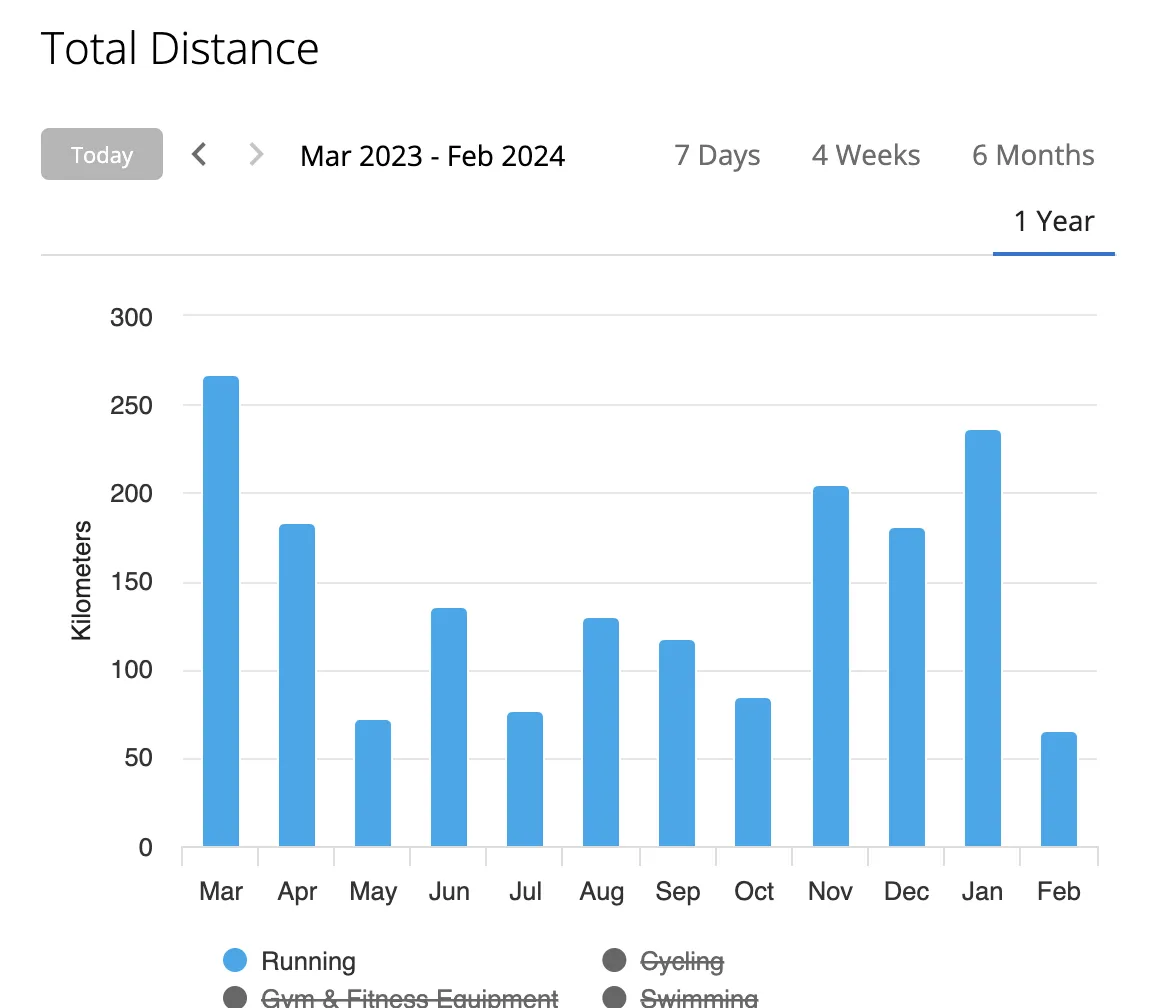1156x1008 pixels.
Task: Click the November distance bar
Action: tap(830, 666)
